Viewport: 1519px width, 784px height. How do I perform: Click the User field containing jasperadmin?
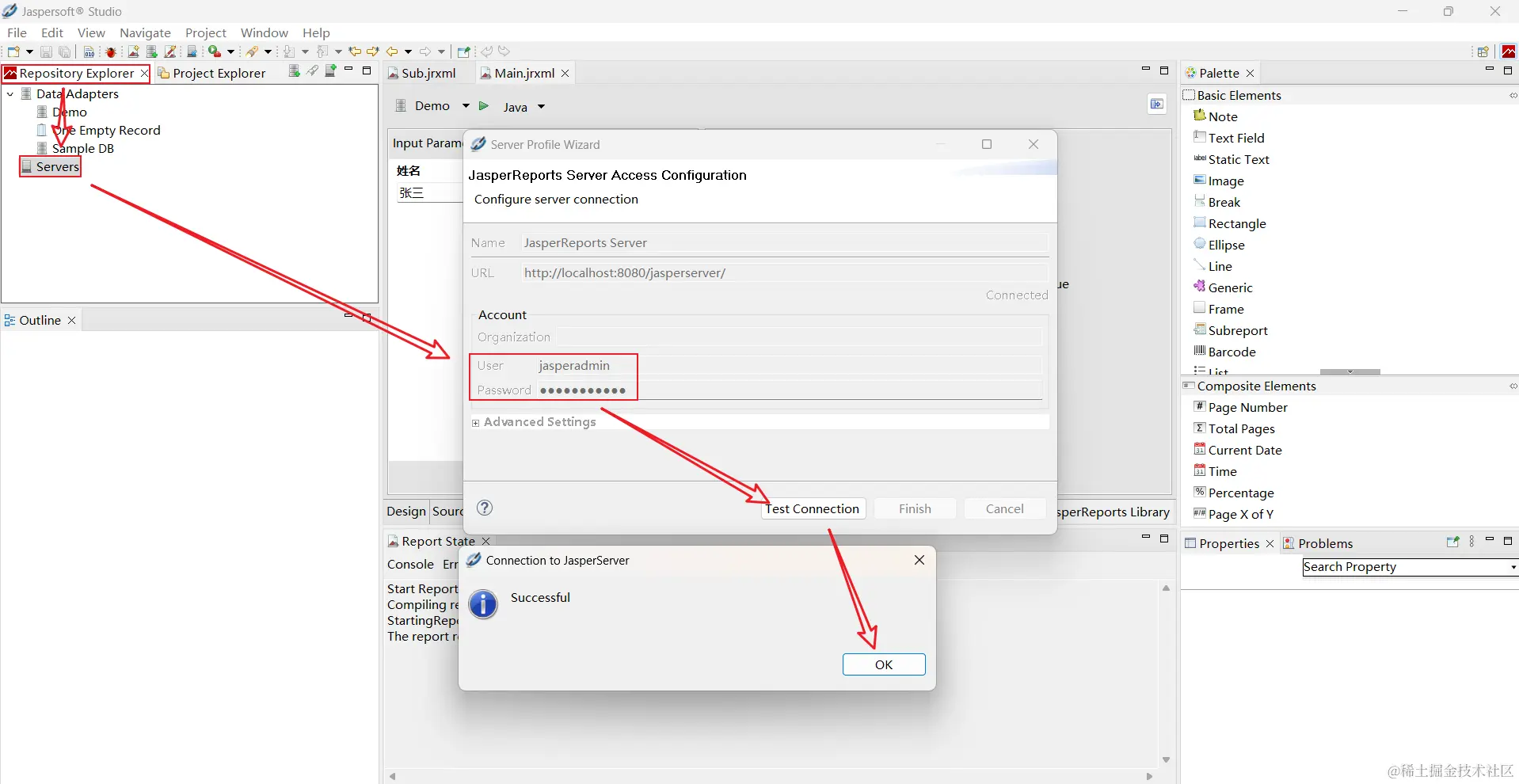tap(788, 365)
